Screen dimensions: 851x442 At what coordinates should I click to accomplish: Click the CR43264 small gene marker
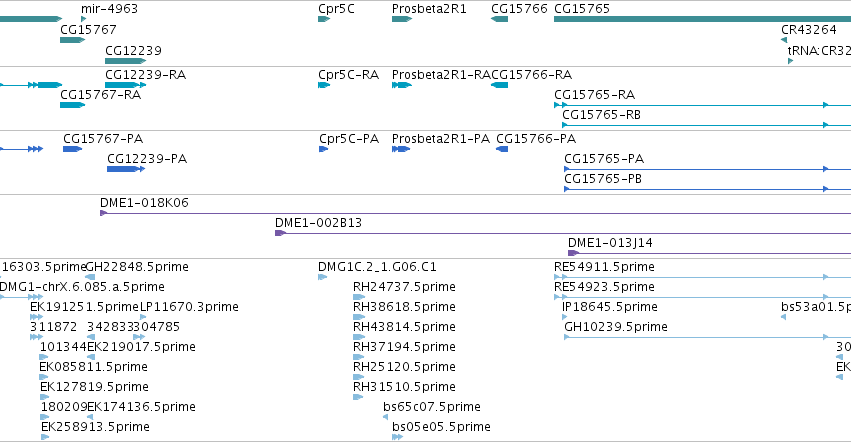pos(784,40)
